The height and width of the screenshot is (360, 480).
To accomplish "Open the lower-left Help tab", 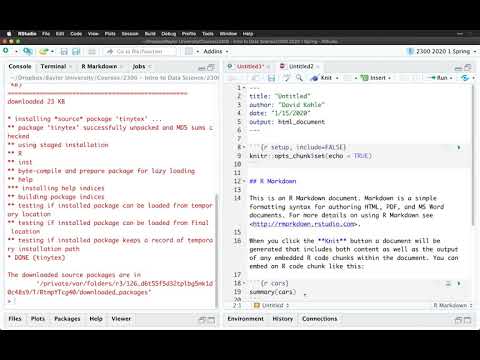I will click(x=96, y=319).
